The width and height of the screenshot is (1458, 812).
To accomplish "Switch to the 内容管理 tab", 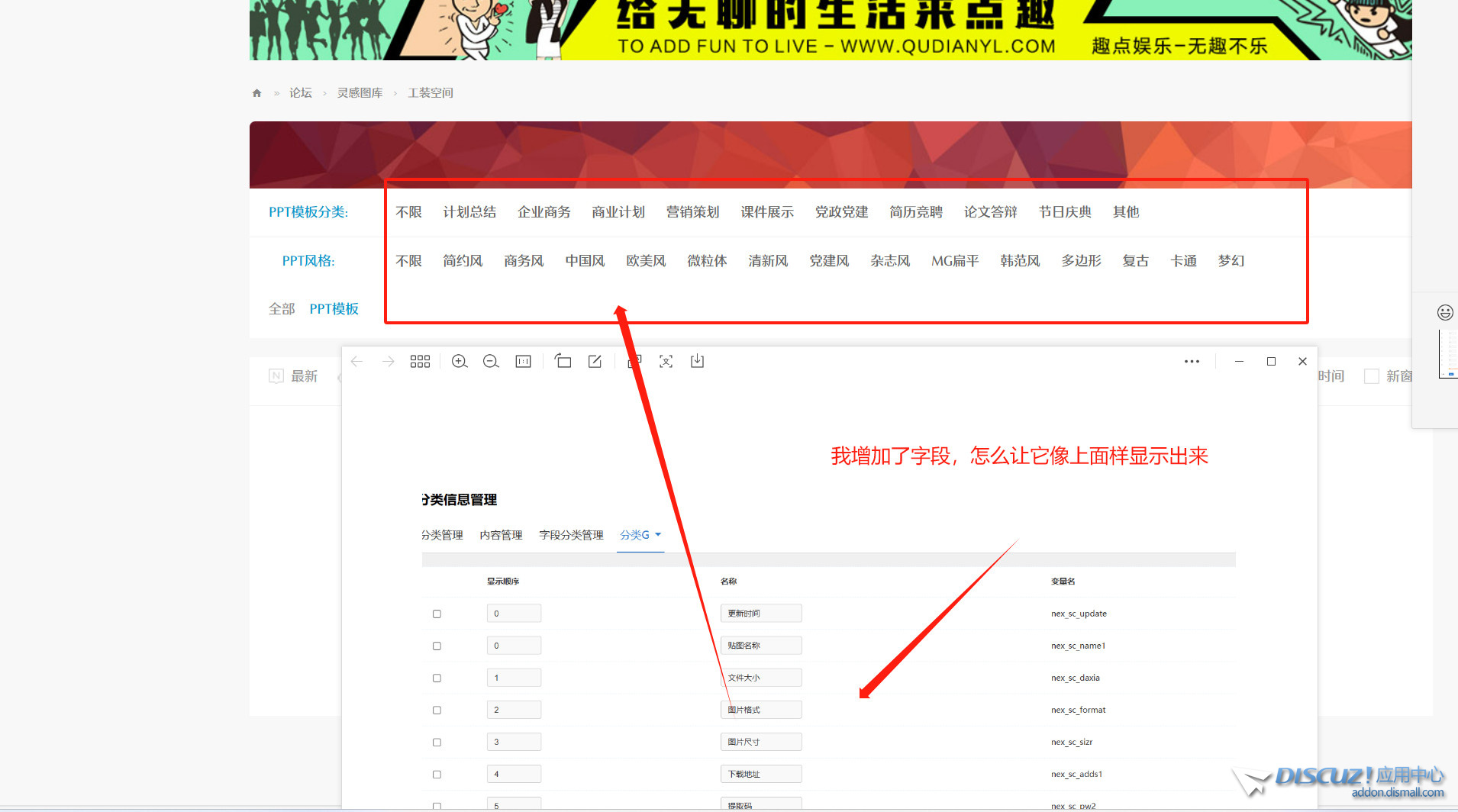I will 501,535.
